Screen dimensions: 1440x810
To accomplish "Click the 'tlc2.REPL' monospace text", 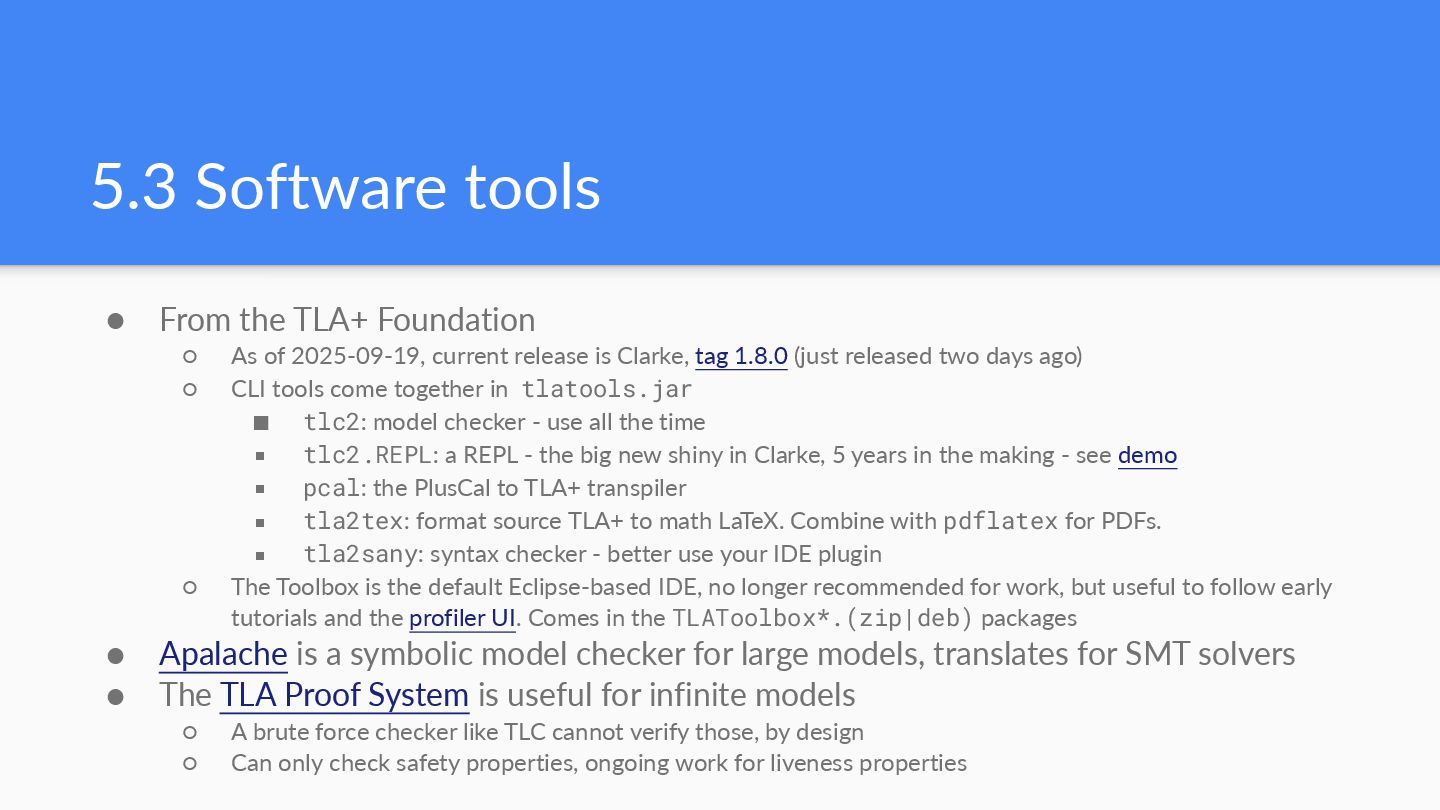I will pos(367,455).
